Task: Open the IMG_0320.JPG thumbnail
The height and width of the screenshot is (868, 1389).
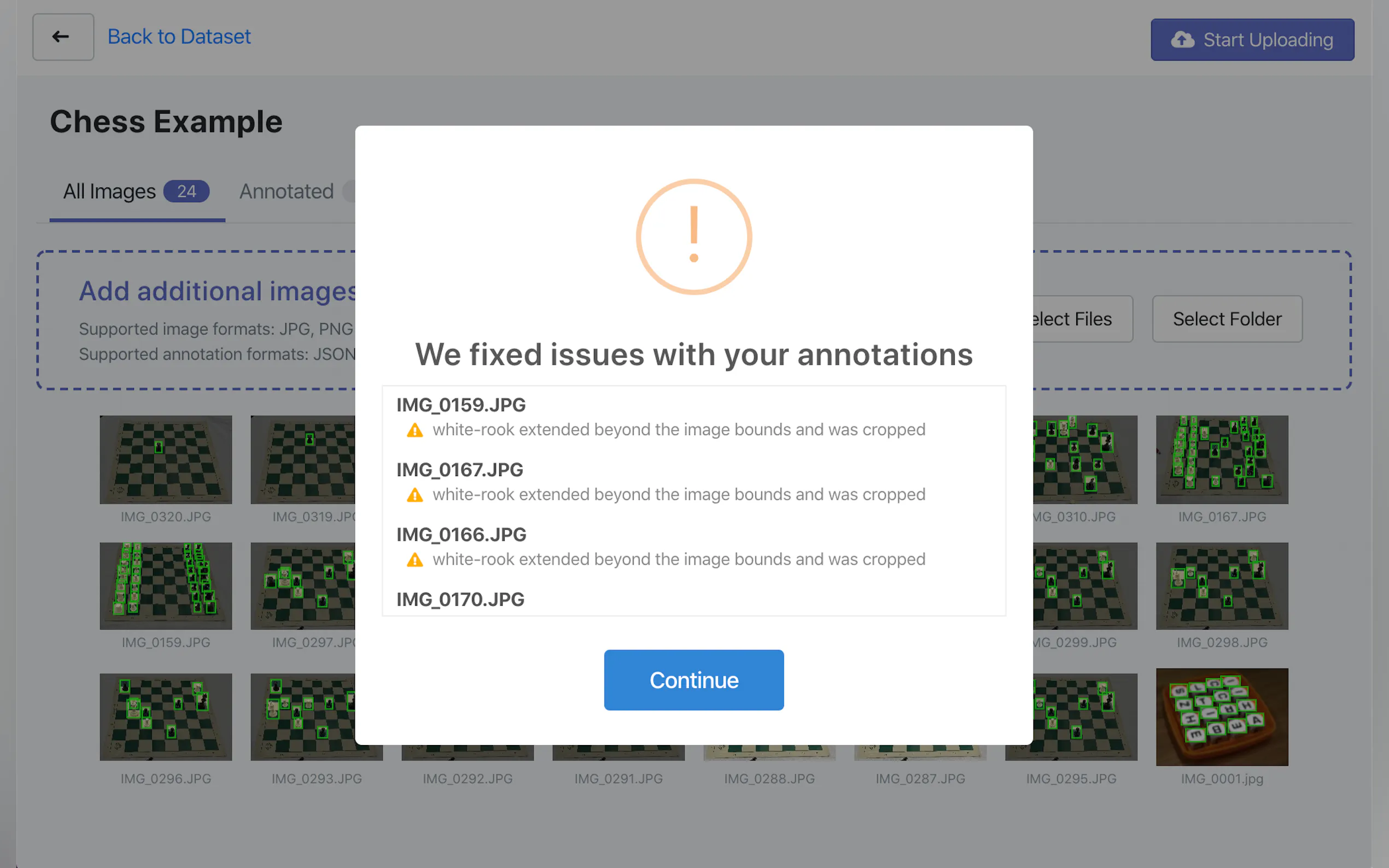Action: (x=165, y=459)
